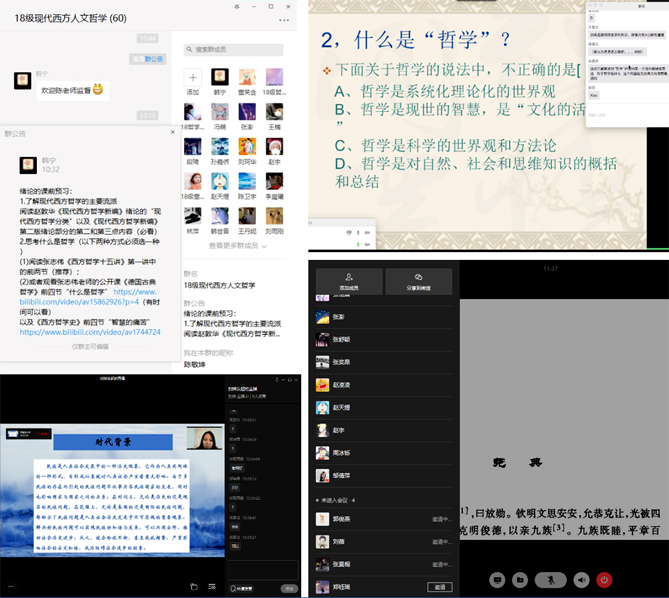Open the three-dots more options menu in group chat
Viewport: 669px width, 598px height.
[x=285, y=19]
